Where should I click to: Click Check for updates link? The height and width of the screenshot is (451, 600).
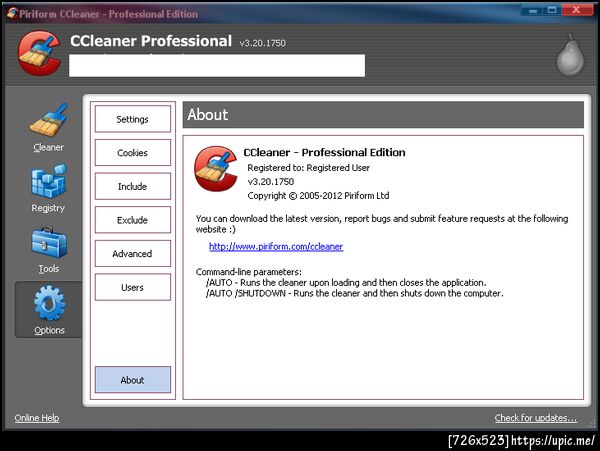coord(536,418)
